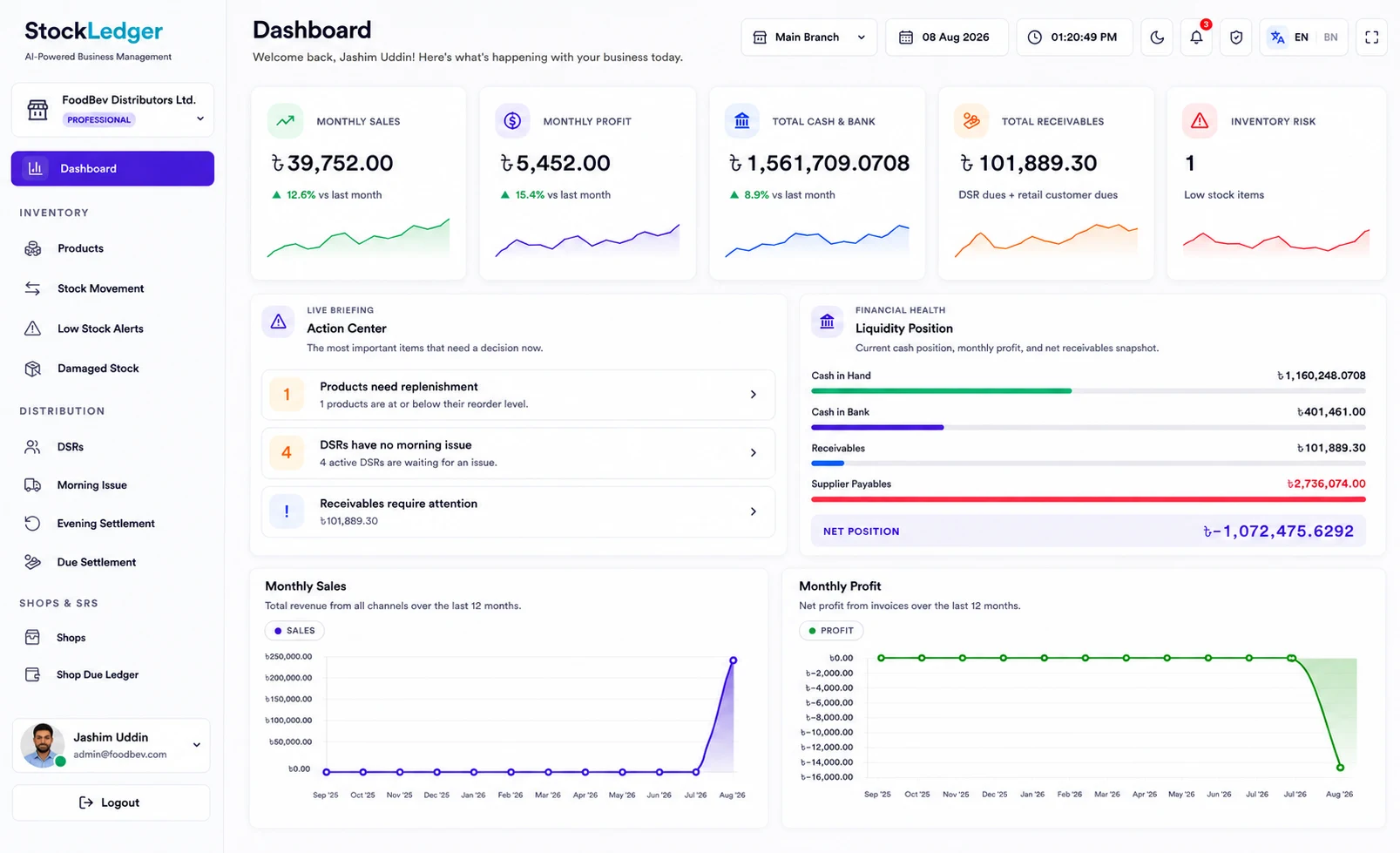This screenshot has height=853, width=1400.
Task: Open the Main Branch dropdown
Action: pyautogui.click(x=809, y=37)
